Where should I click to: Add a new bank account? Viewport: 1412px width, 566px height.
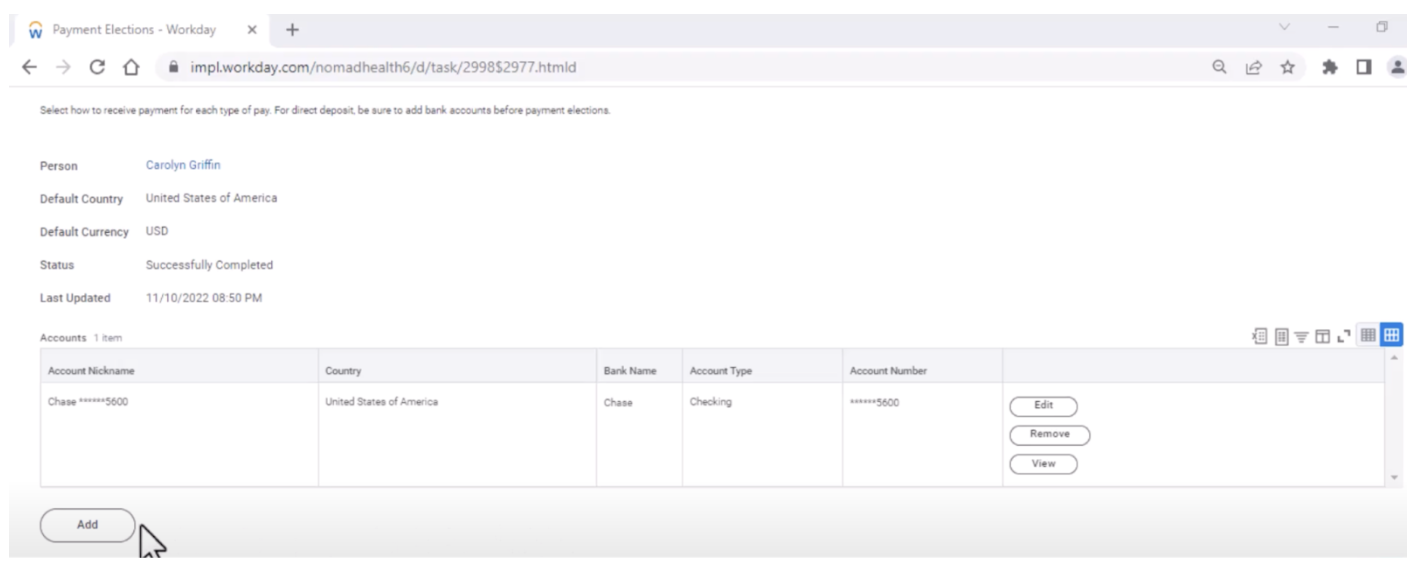click(87, 525)
